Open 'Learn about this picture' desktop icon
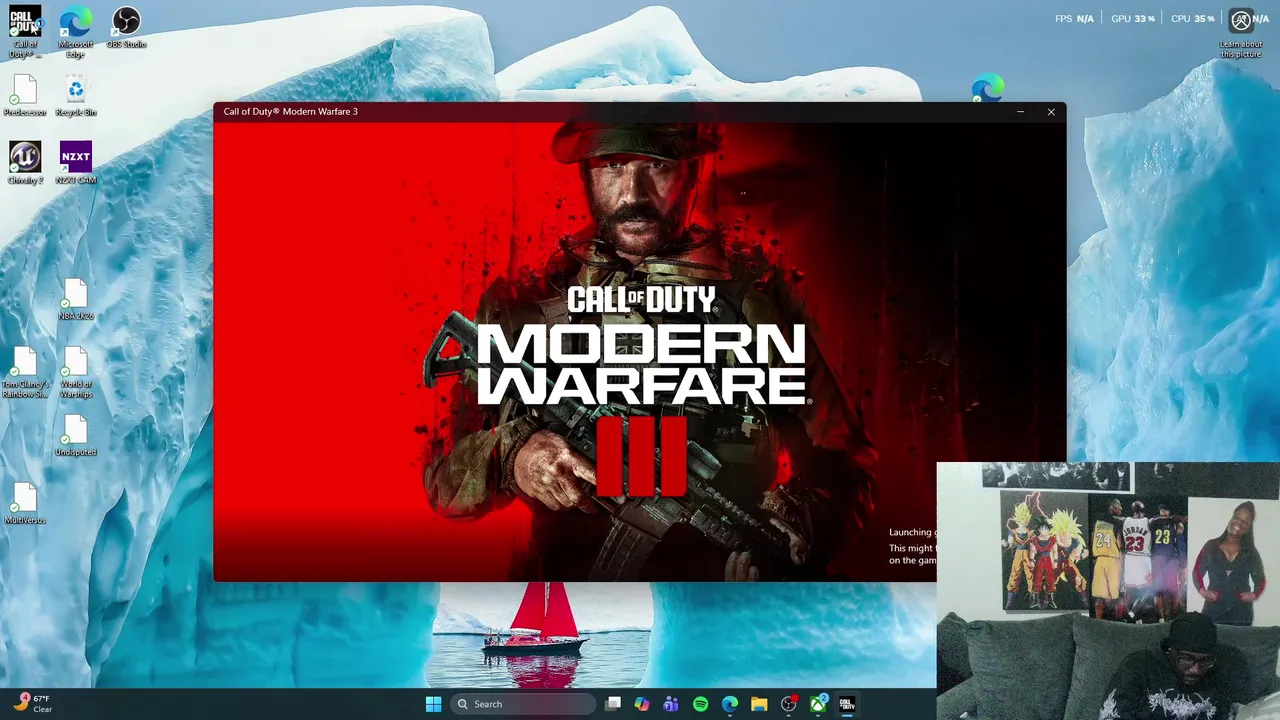1280x720 pixels. [x=1241, y=33]
